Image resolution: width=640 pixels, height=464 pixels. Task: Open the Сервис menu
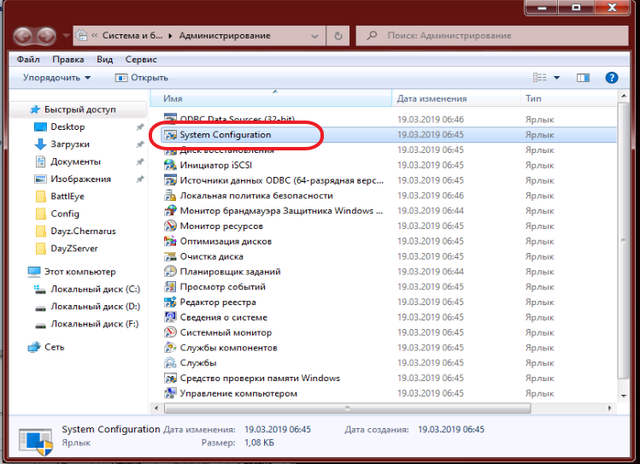141,60
